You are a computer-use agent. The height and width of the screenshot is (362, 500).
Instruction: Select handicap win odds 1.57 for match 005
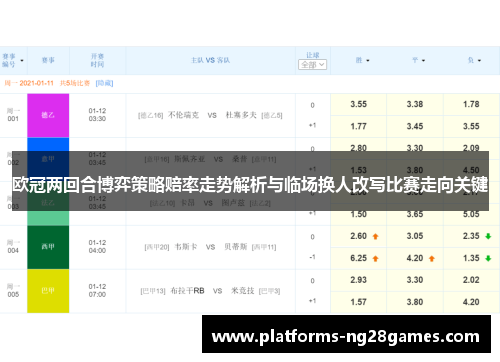pyautogui.click(x=358, y=302)
